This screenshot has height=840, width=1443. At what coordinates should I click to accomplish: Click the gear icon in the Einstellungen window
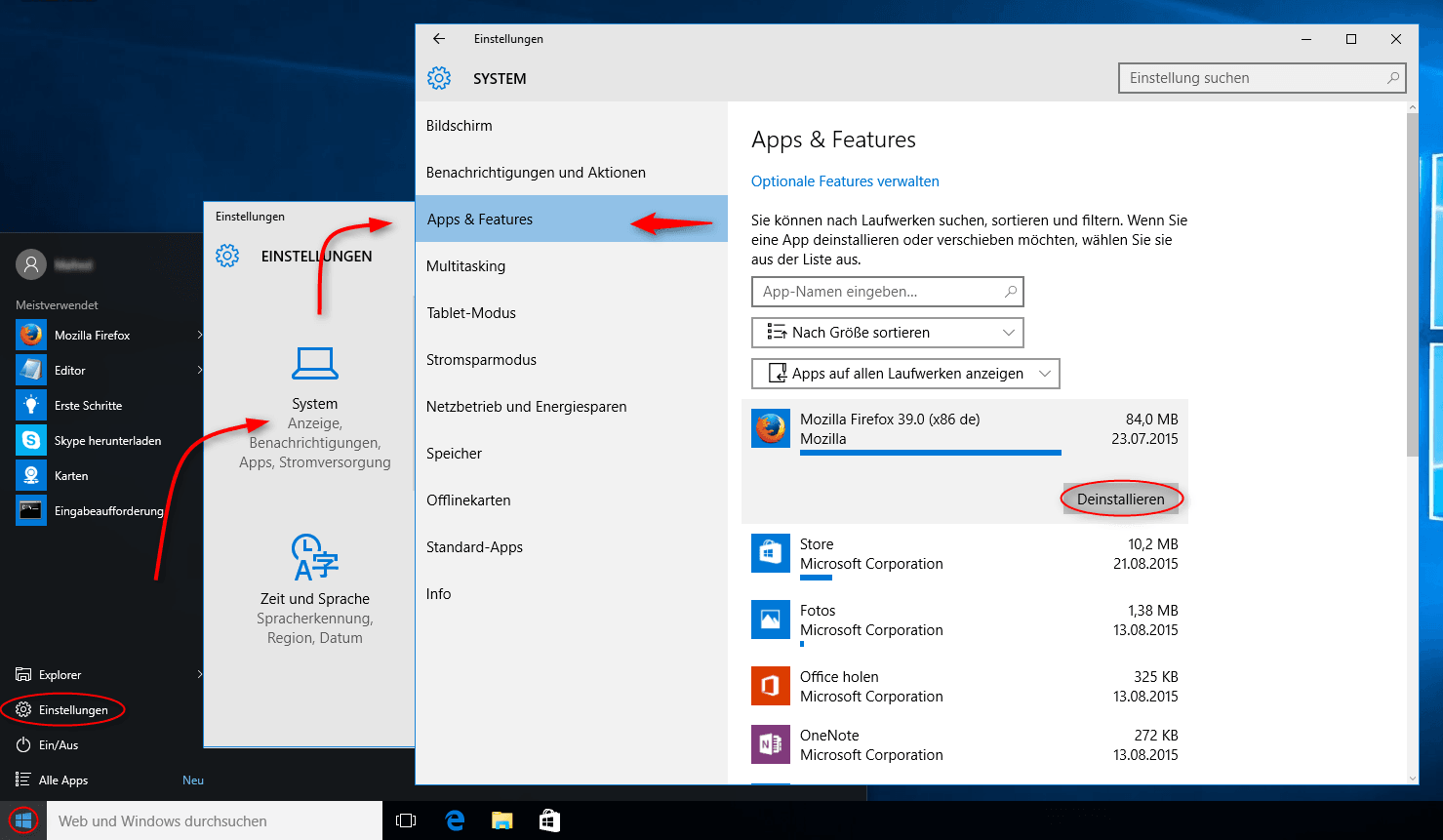(x=227, y=256)
